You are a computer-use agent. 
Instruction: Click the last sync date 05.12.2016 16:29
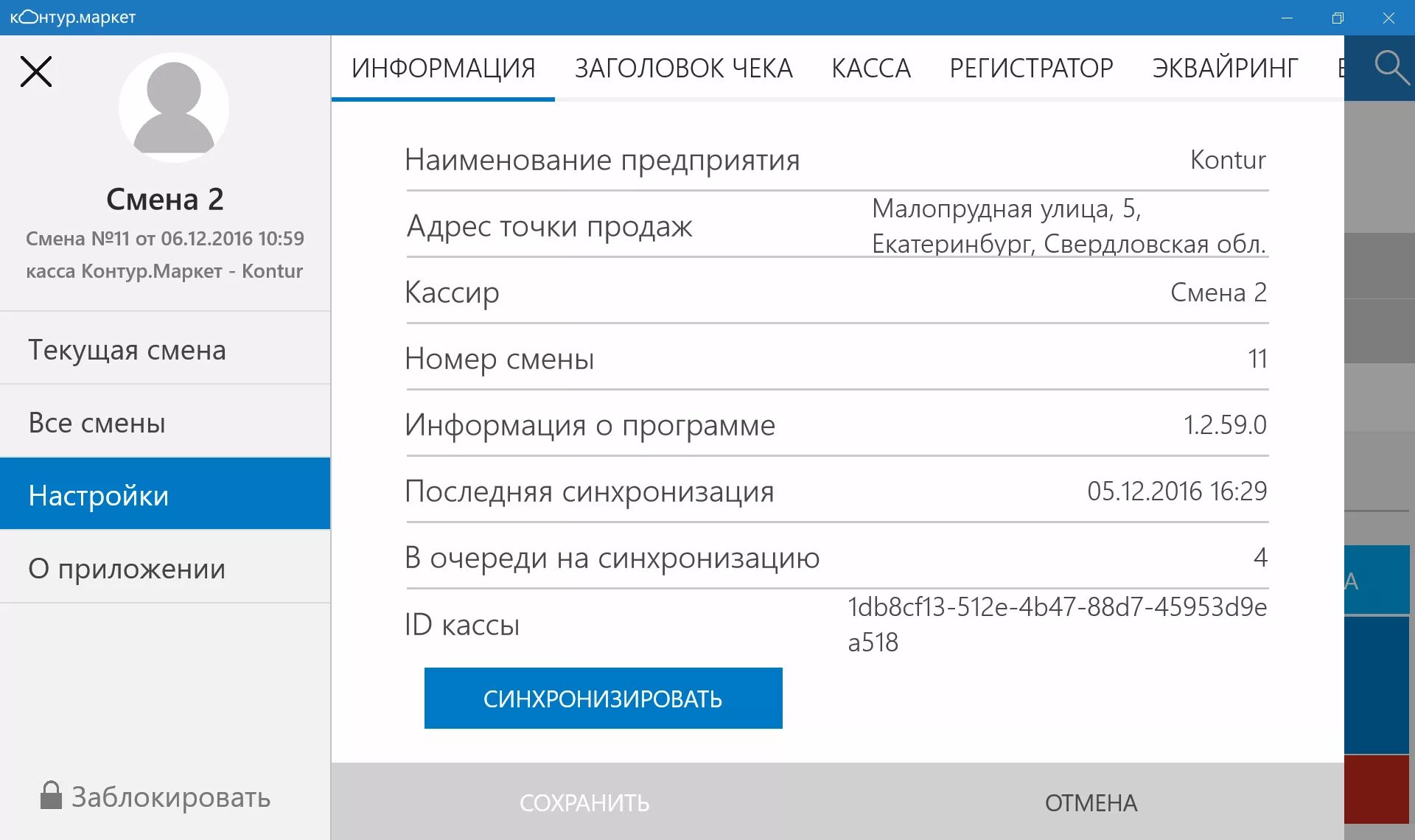(x=1177, y=491)
